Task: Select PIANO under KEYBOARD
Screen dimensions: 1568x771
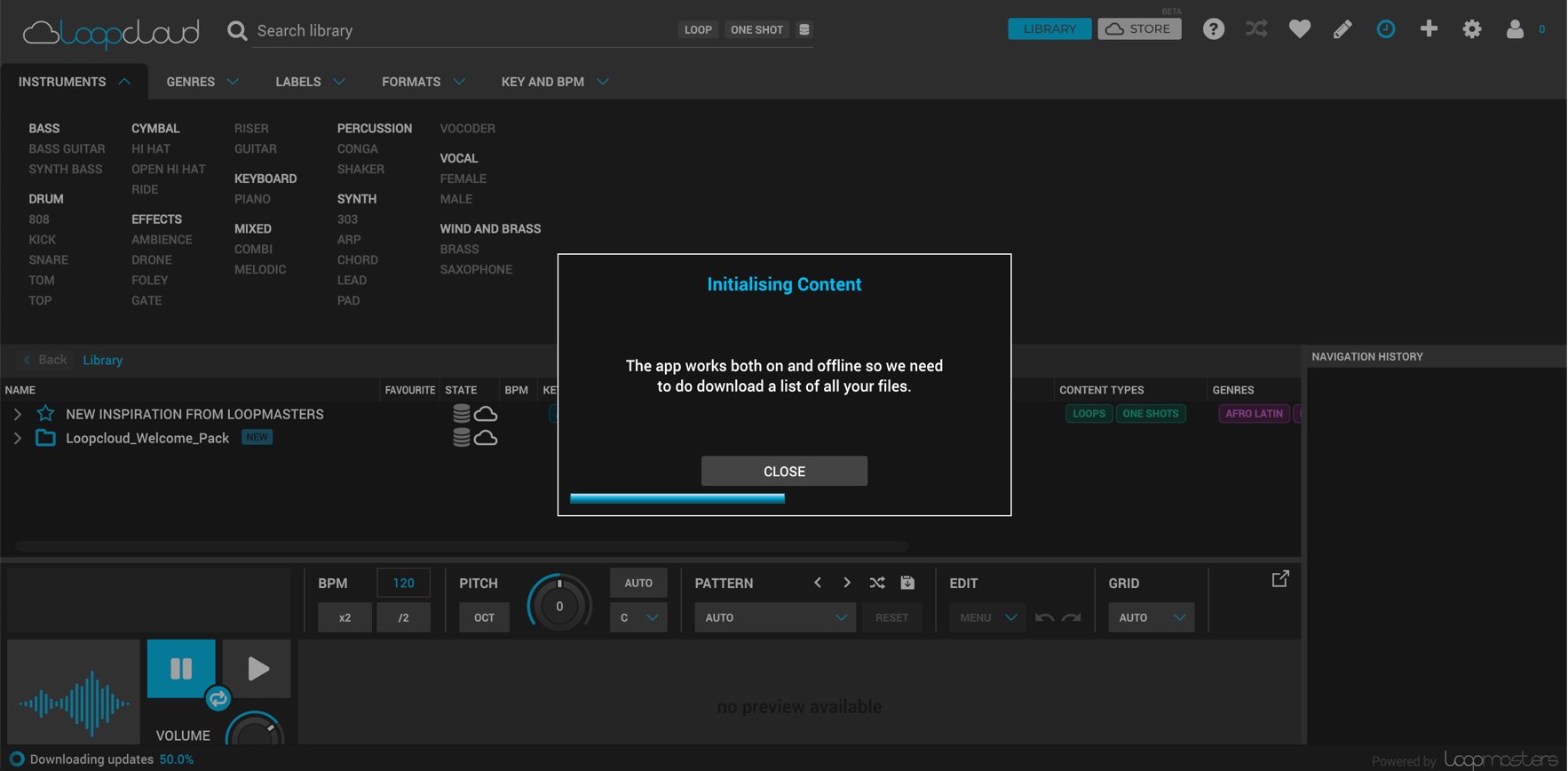Action: pyautogui.click(x=252, y=199)
